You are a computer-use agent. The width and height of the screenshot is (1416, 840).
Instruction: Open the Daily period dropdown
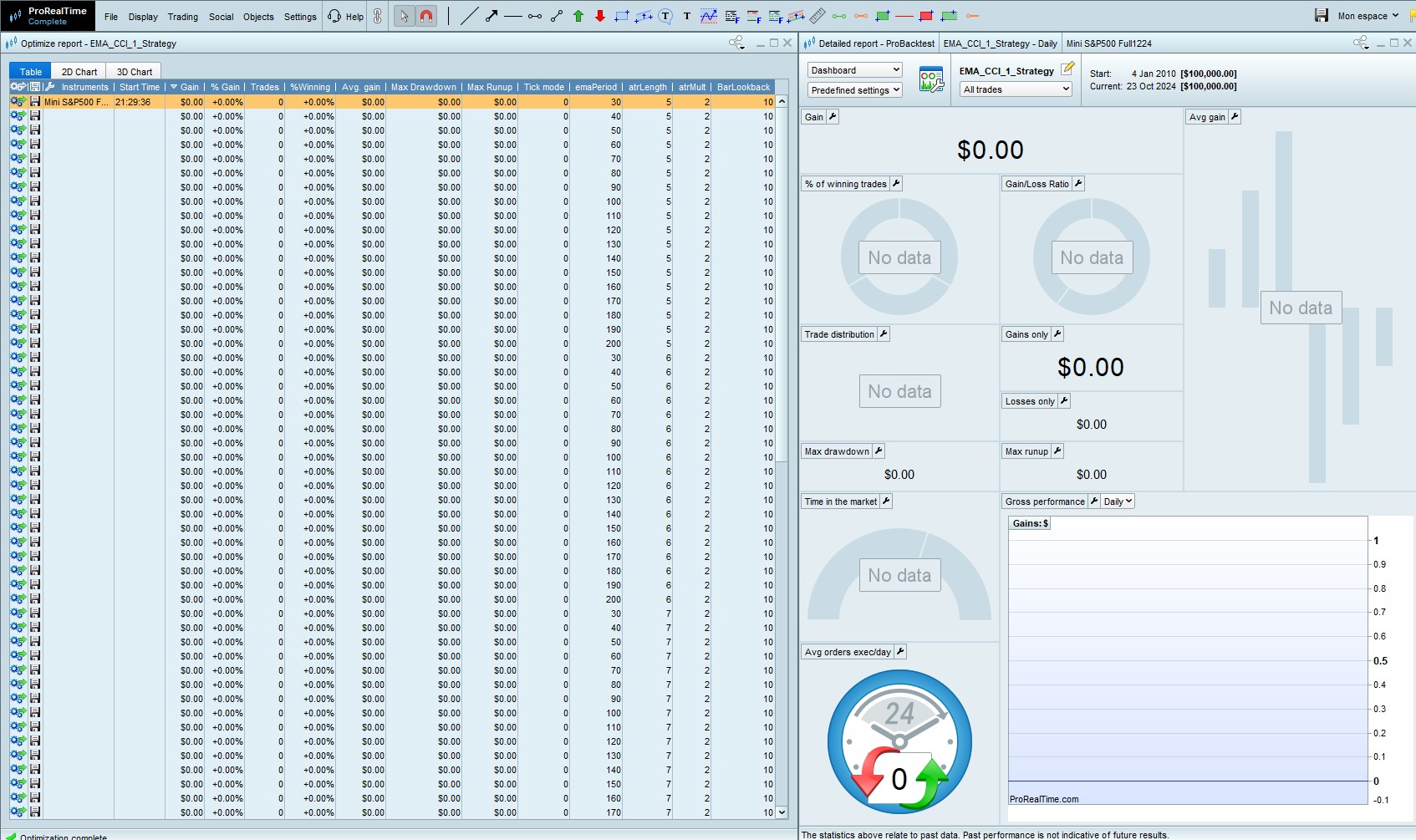(1118, 501)
